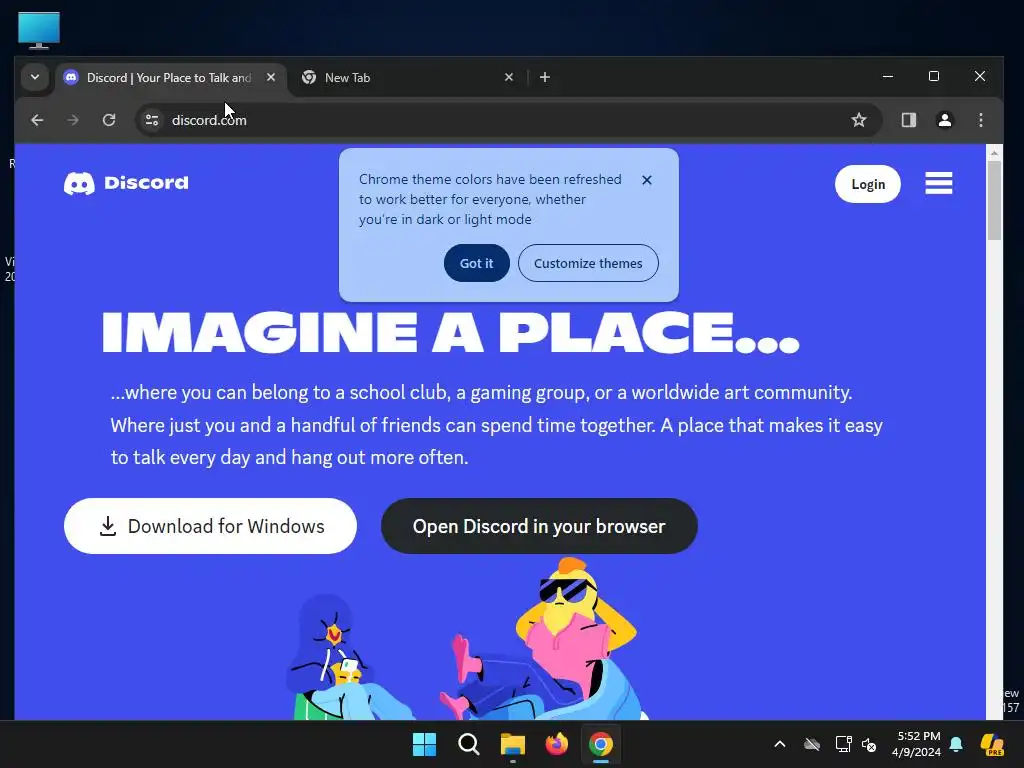Click Download for Windows
Image resolution: width=1024 pixels, height=768 pixels.
tap(210, 526)
